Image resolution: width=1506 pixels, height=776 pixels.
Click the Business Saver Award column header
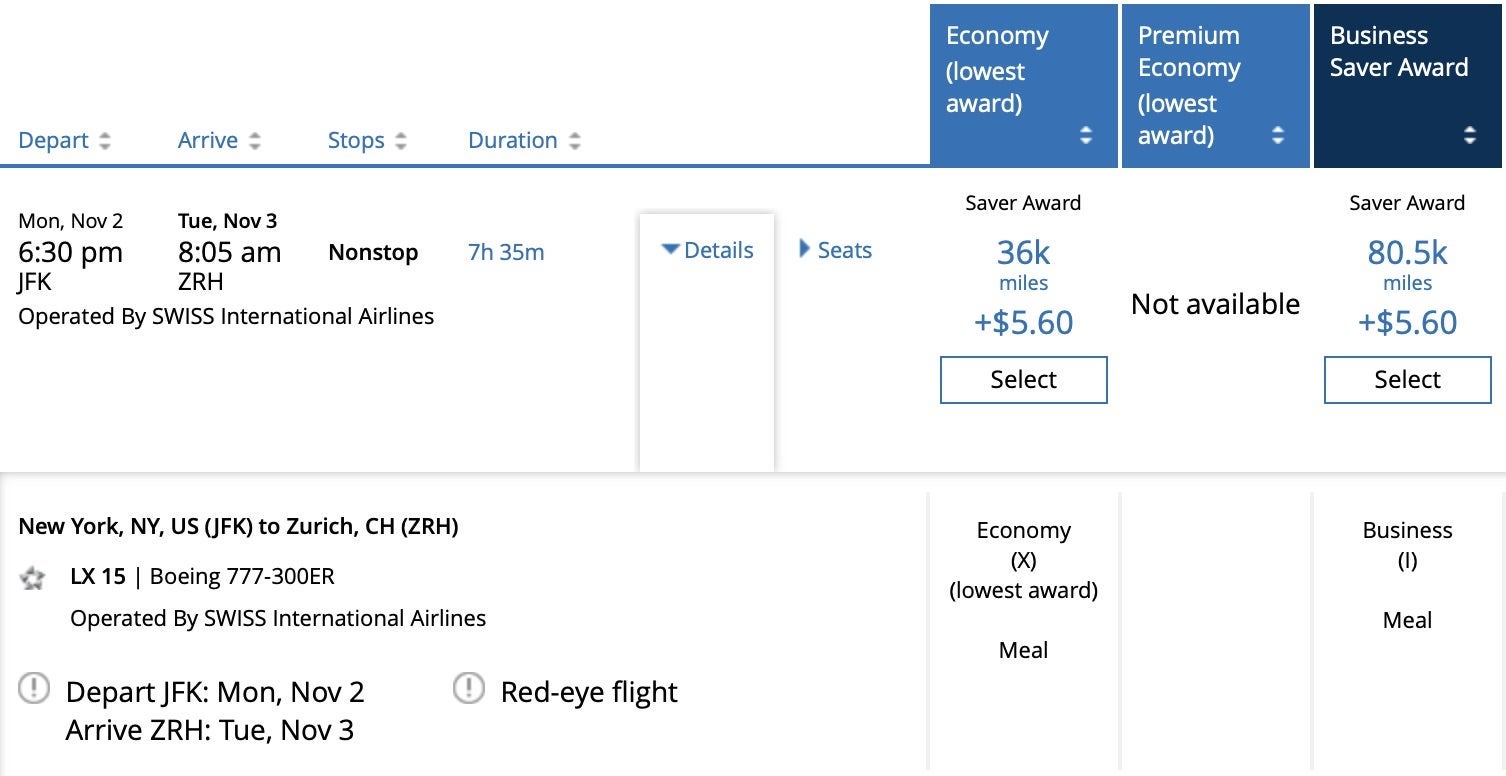tap(1399, 50)
